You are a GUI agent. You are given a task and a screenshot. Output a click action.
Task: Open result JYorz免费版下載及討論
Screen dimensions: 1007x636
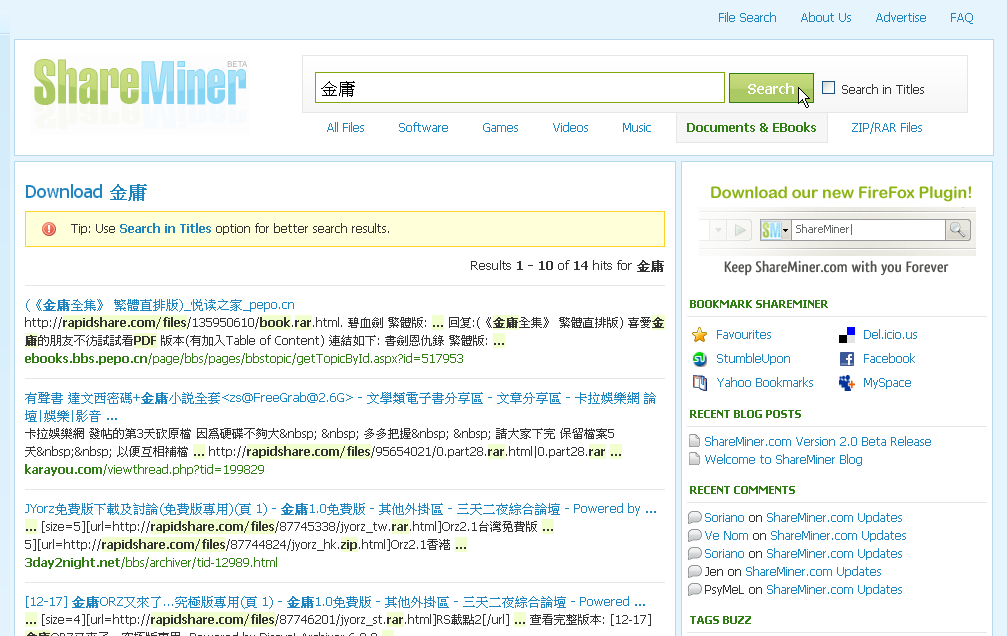[340, 509]
